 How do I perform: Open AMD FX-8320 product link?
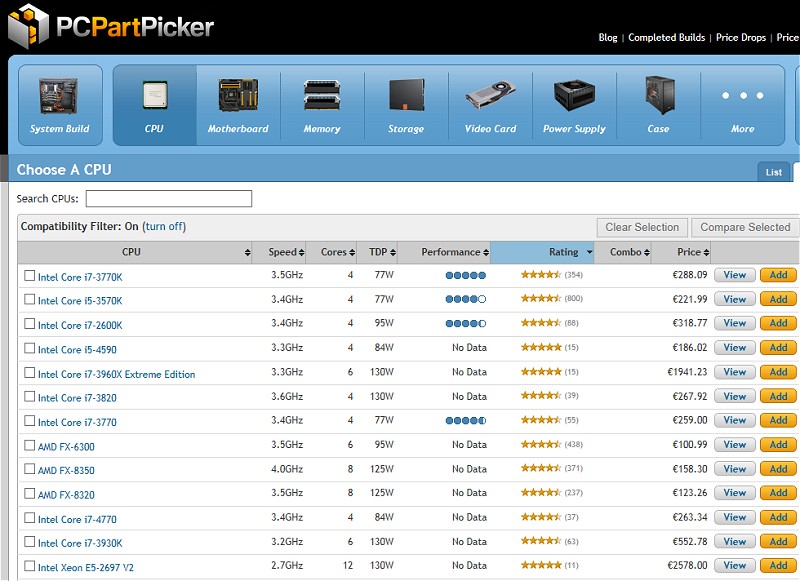coord(66,495)
